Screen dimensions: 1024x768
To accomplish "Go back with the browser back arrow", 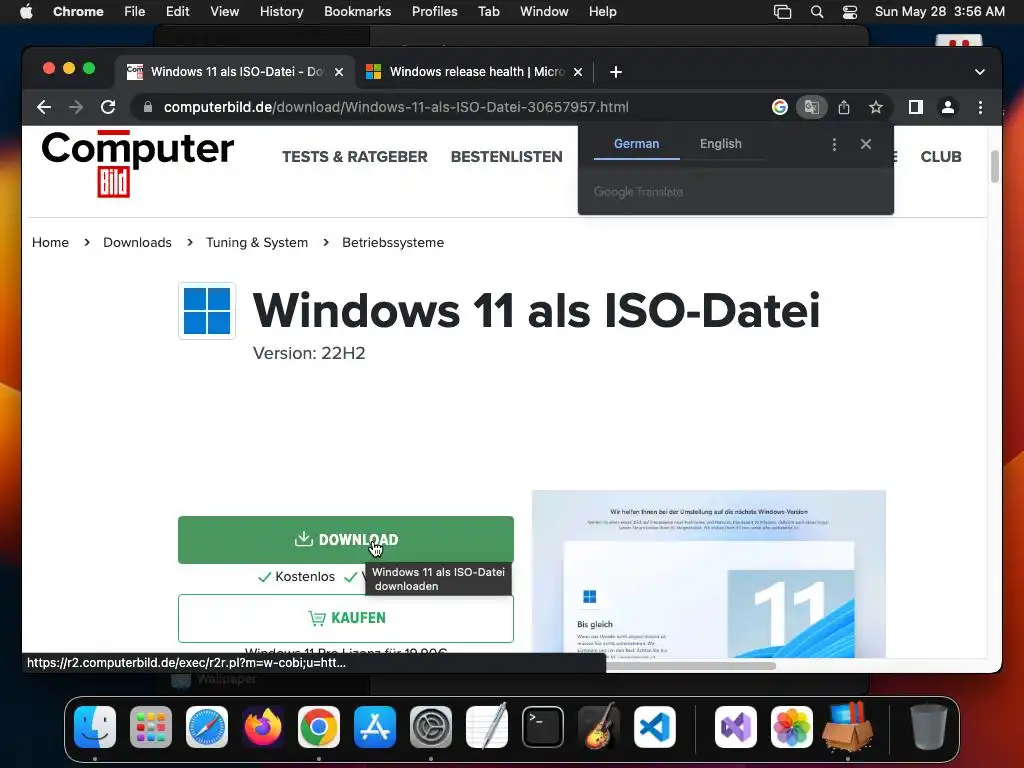I will click(44, 107).
